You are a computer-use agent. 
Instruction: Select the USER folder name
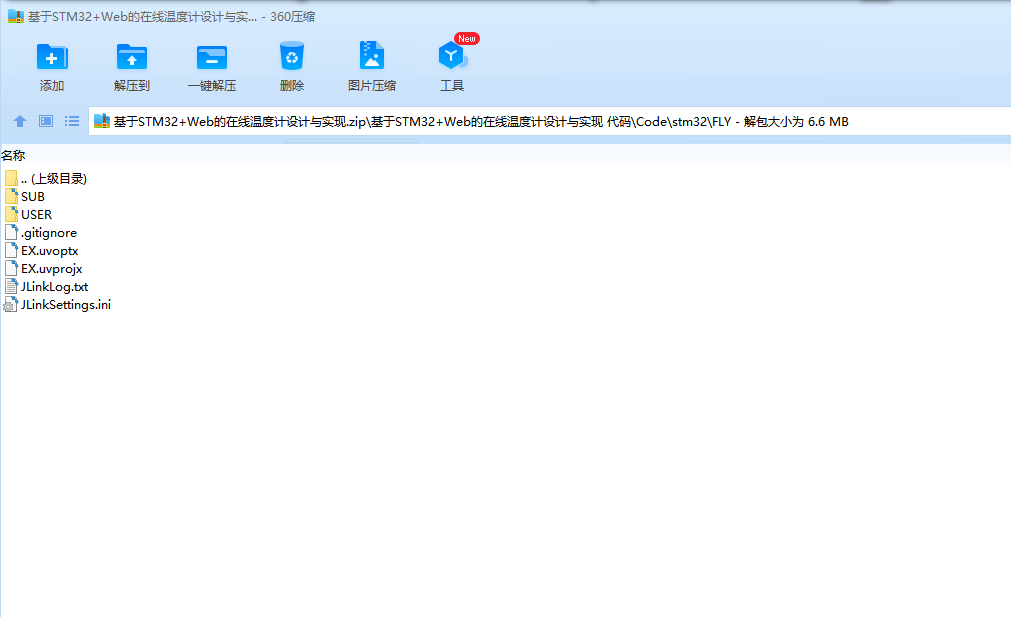(x=36, y=215)
